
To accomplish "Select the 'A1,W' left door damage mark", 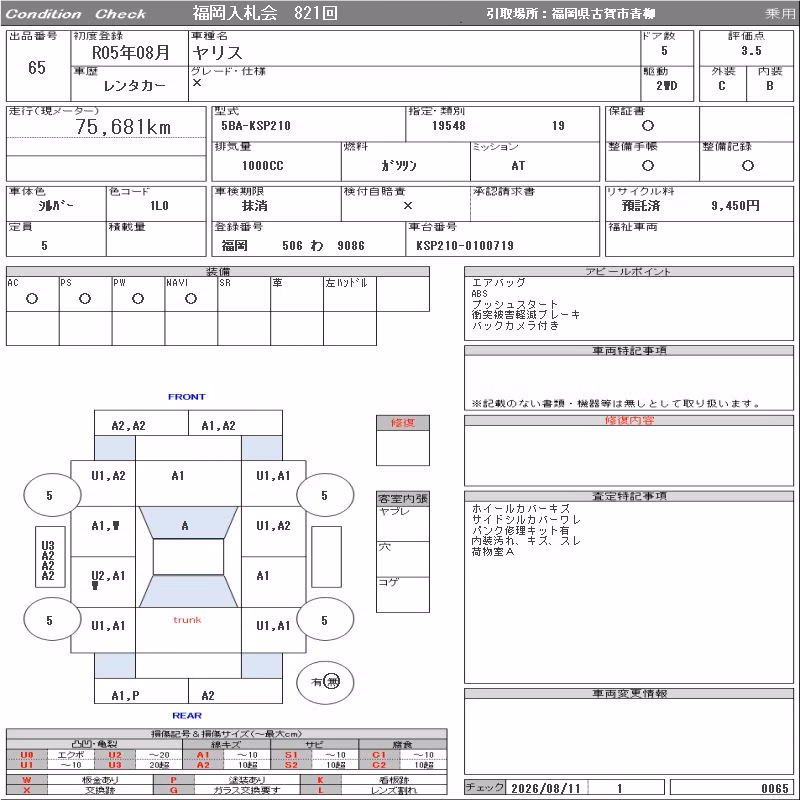I will coord(106,526).
